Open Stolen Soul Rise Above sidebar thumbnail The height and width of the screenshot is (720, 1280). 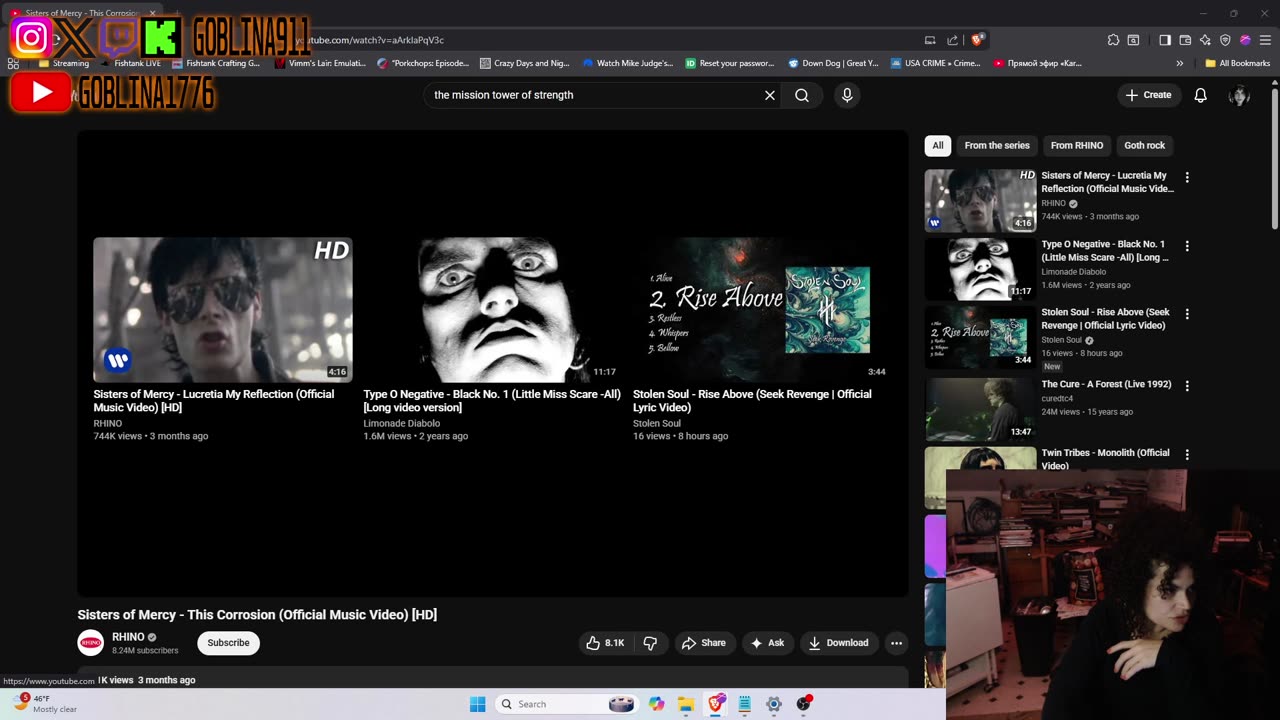pos(980,337)
